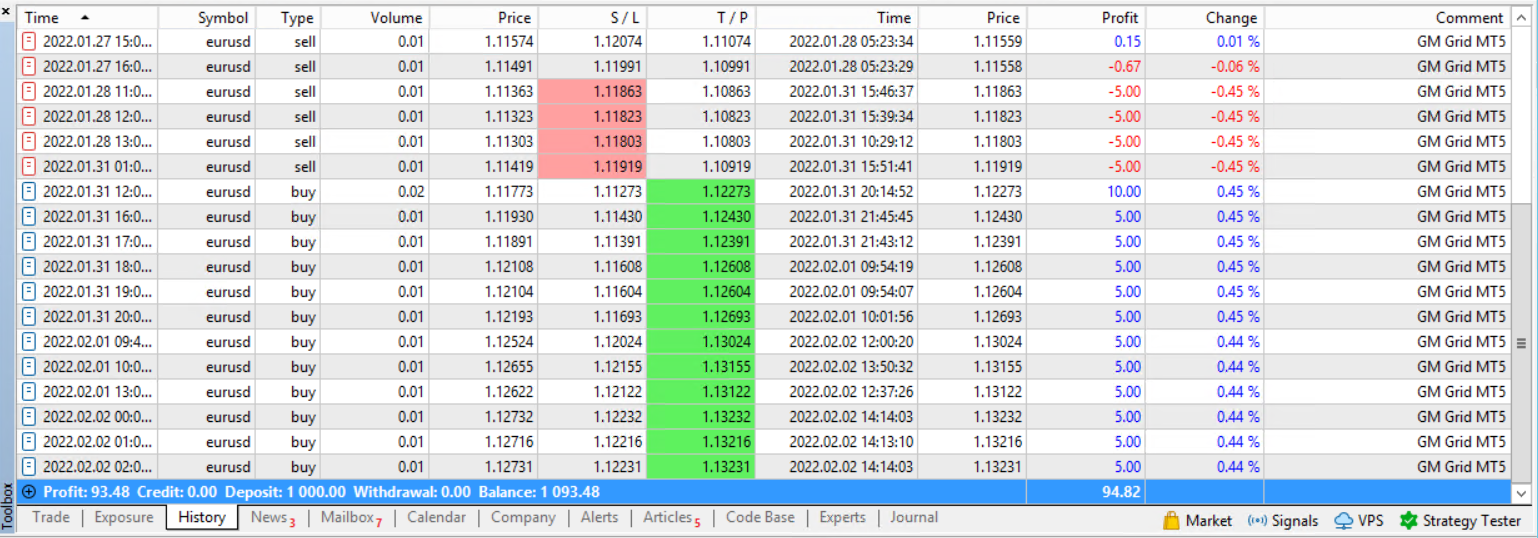Switch to the Mailbox tab

pos(351,517)
